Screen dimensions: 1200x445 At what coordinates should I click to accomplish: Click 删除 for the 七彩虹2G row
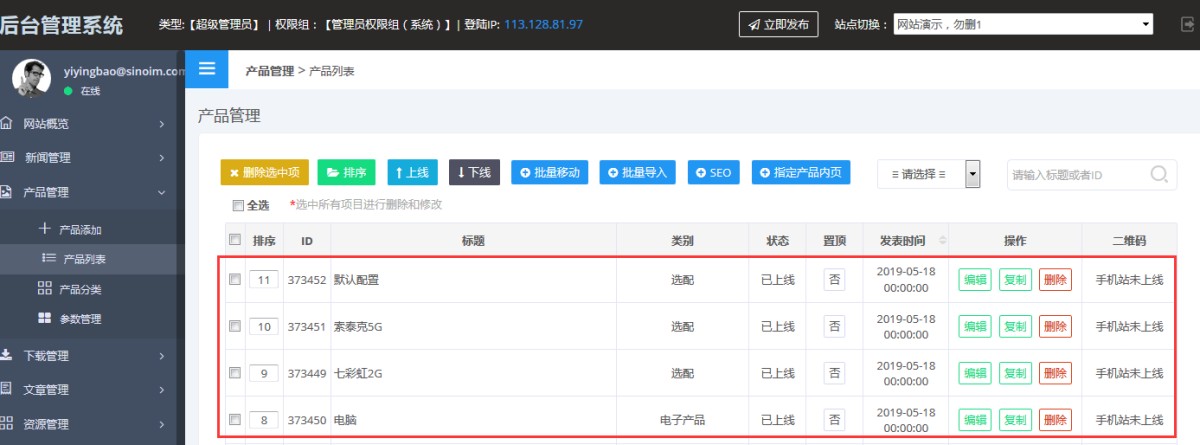(x=1055, y=373)
